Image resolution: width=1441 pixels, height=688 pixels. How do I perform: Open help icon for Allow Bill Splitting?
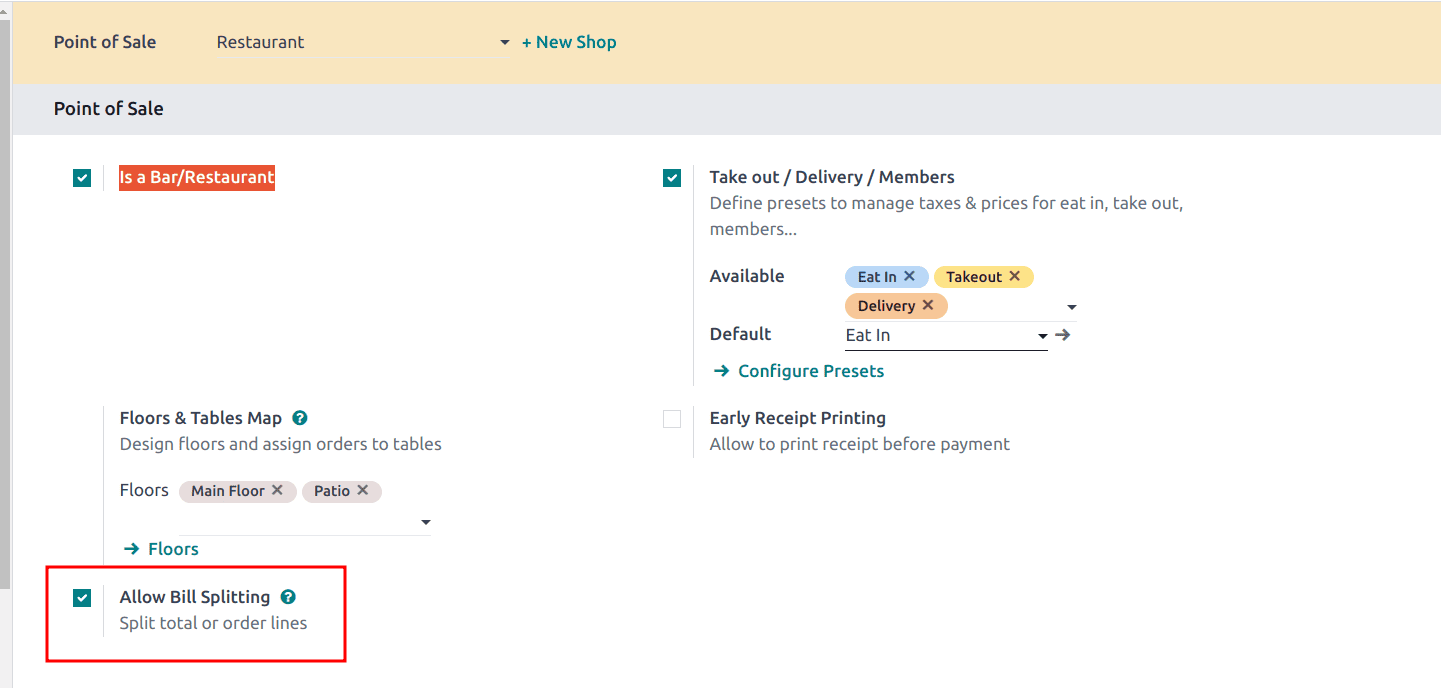pos(288,597)
